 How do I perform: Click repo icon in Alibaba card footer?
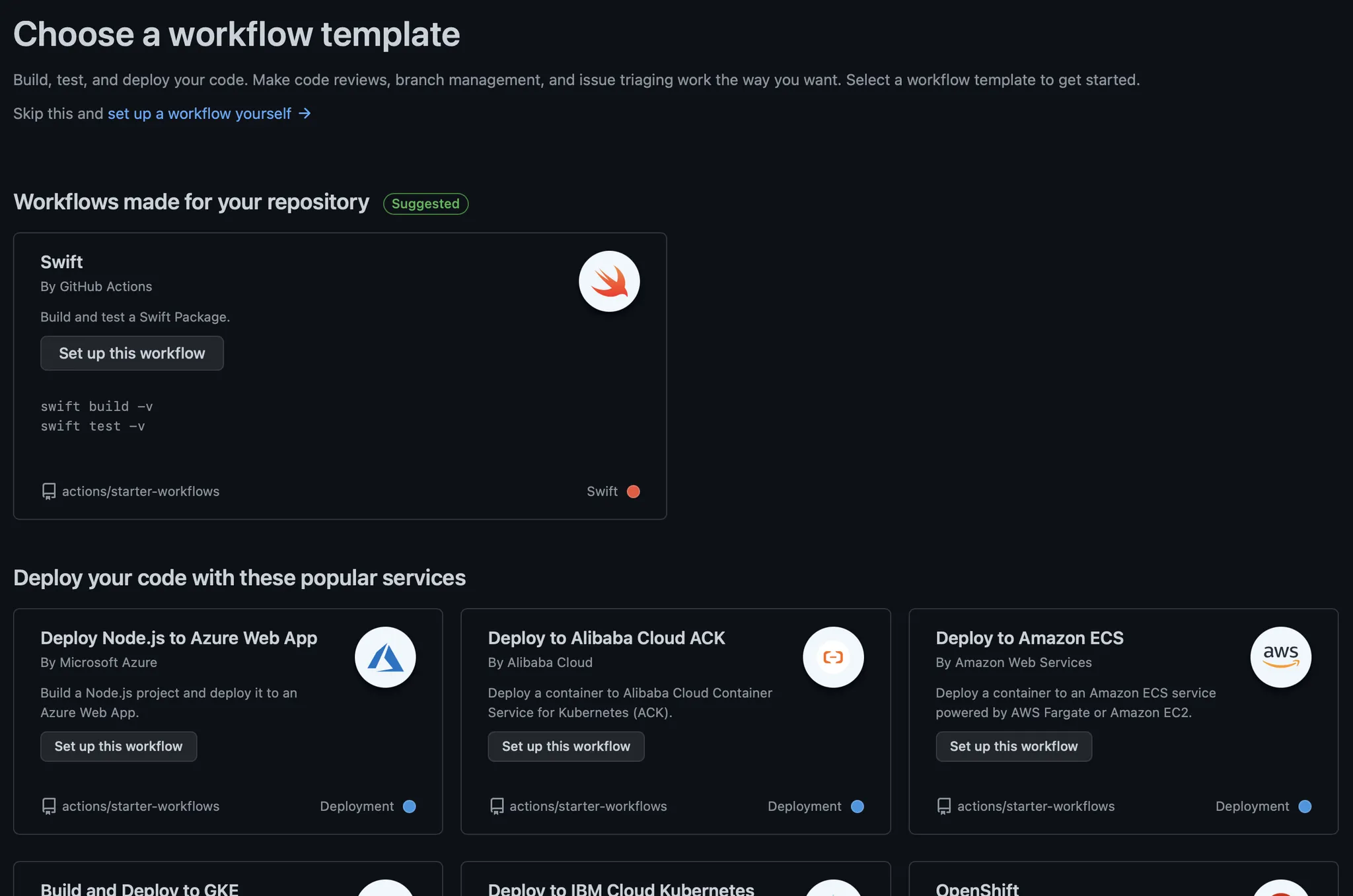coord(497,806)
